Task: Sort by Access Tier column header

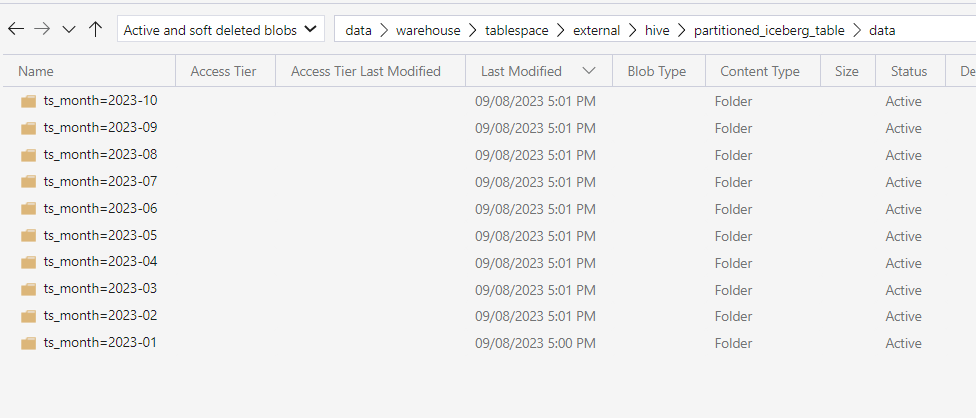Action: click(223, 72)
